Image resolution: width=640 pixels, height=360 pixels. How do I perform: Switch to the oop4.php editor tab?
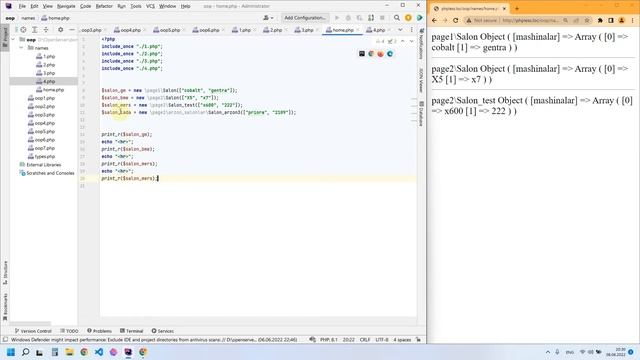pyautogui.click(x=130, y=30)
